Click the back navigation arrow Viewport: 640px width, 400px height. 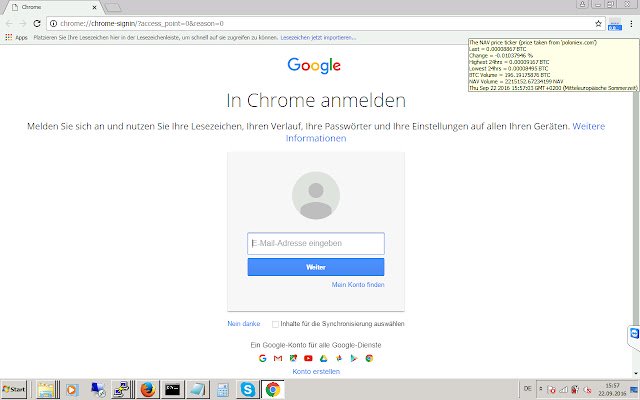[x=9, y=24]
